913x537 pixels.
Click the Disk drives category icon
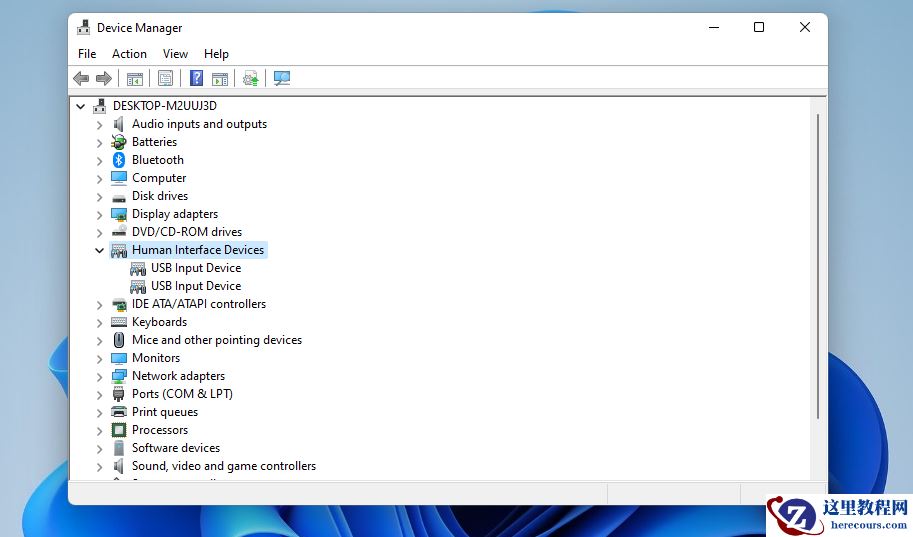coord(119,197)
